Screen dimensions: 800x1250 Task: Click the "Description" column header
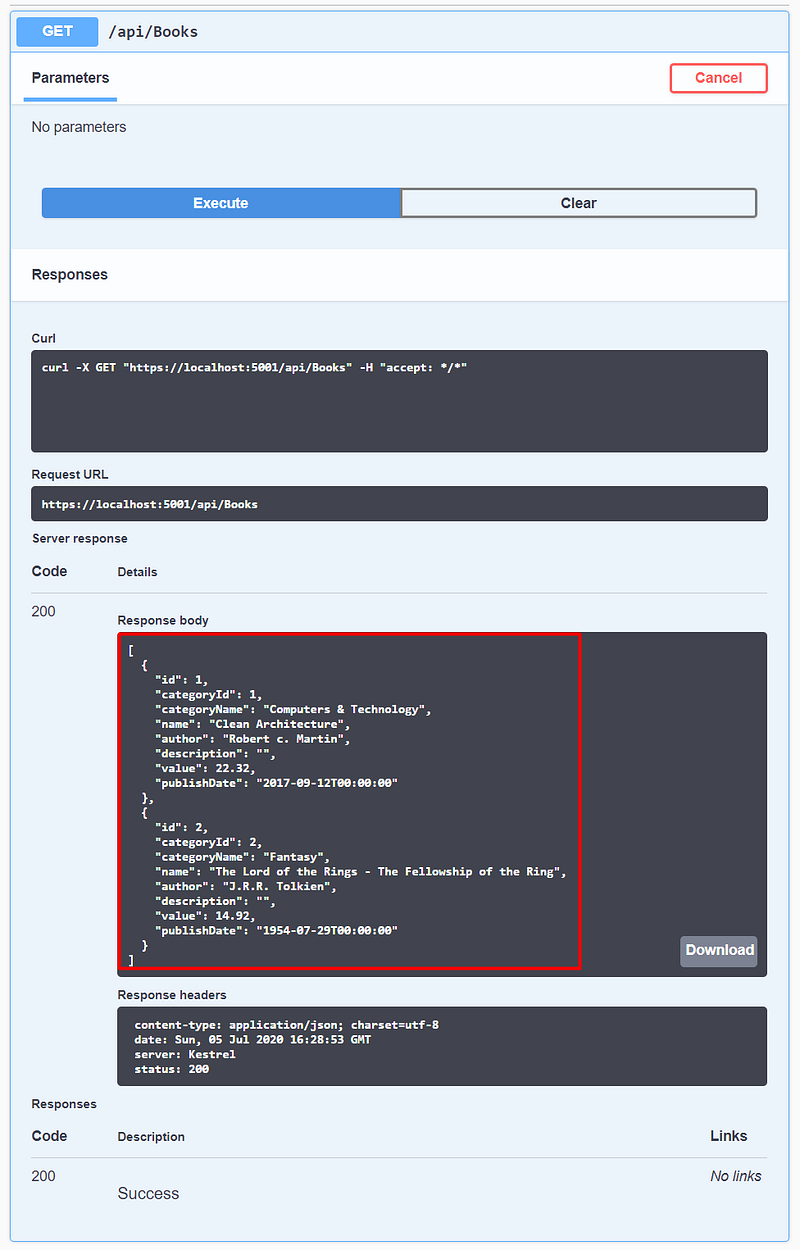(x=151, y=1136)
